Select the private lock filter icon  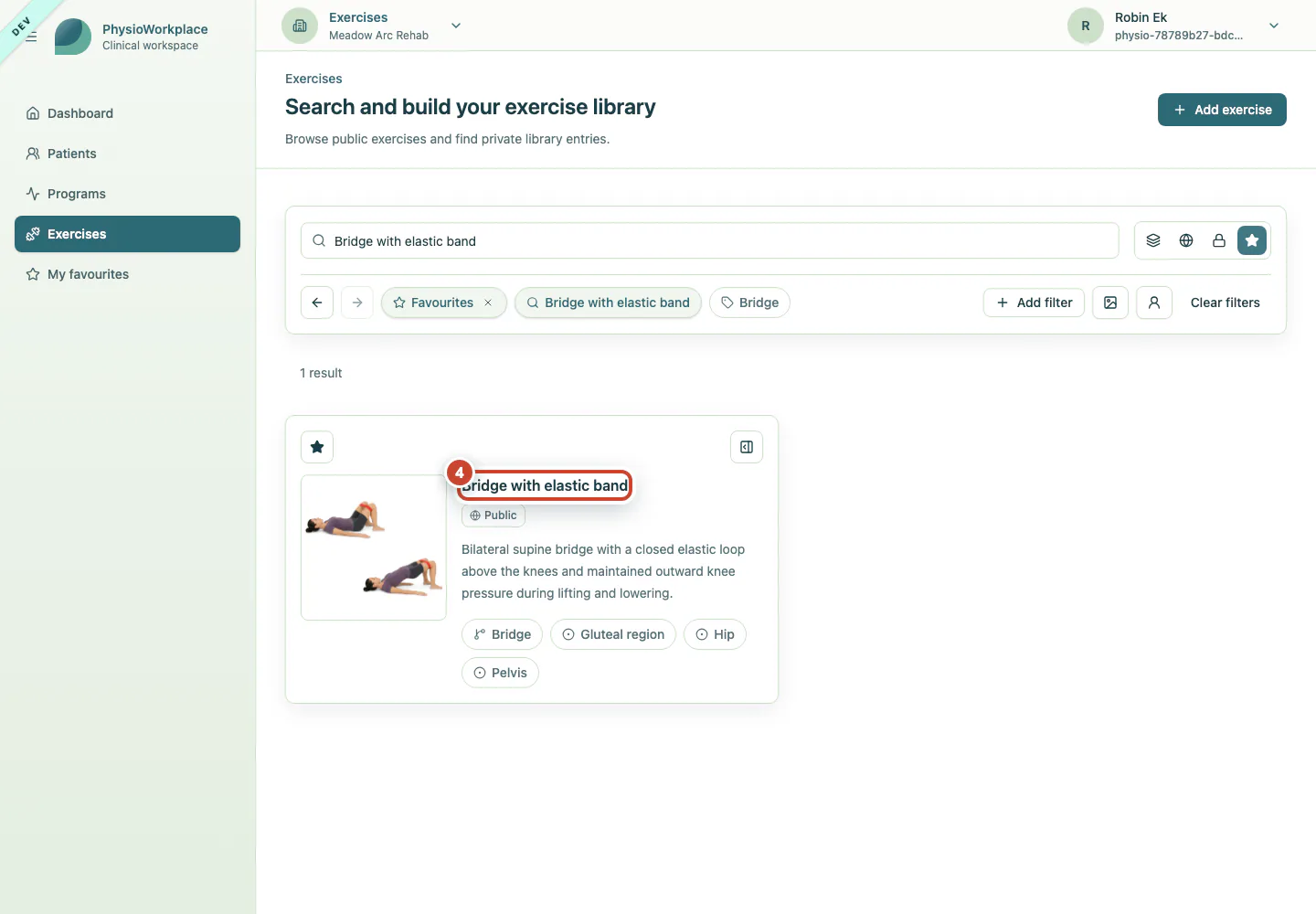coord(1219,240)
